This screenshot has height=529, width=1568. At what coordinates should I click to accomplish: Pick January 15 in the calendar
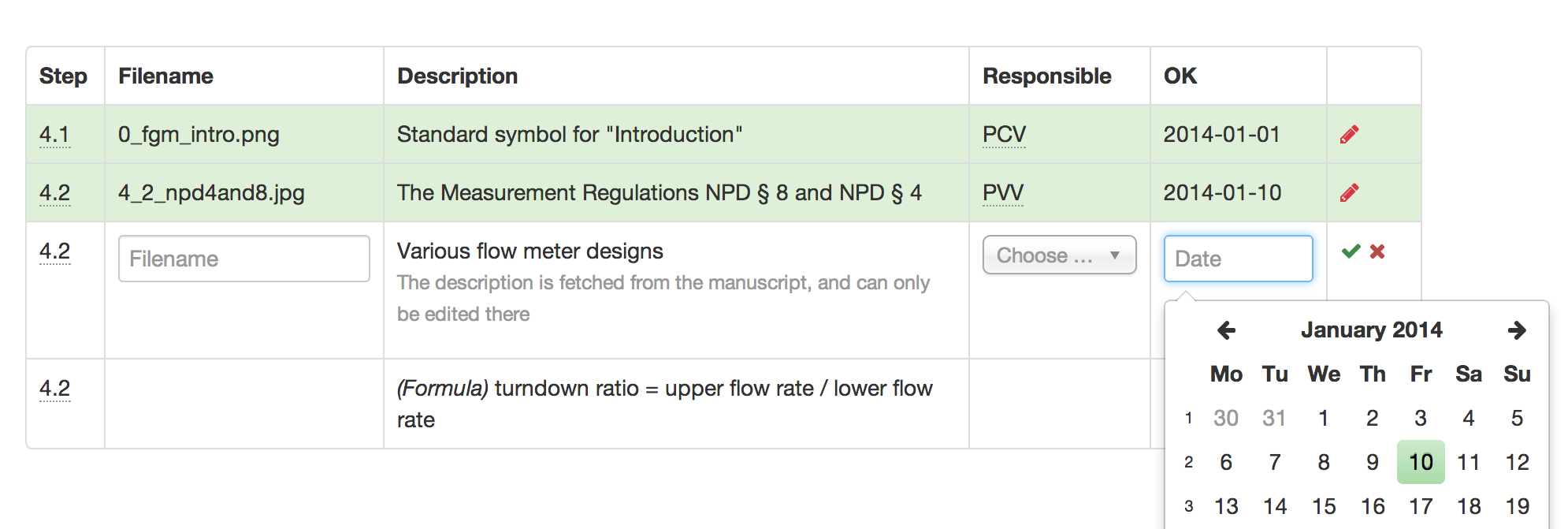1324,506
